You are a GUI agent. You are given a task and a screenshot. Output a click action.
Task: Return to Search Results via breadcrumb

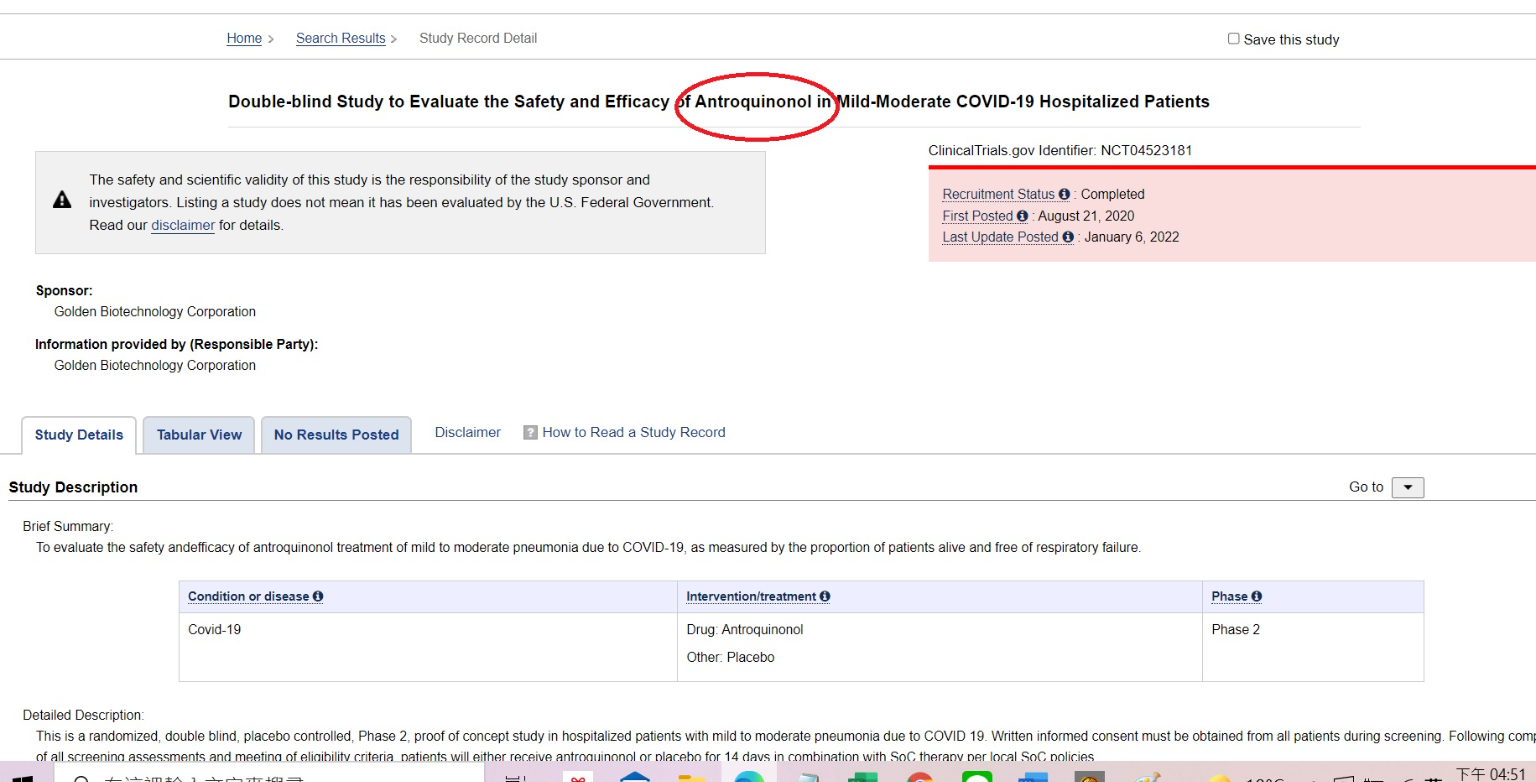[x=340, y=38]
